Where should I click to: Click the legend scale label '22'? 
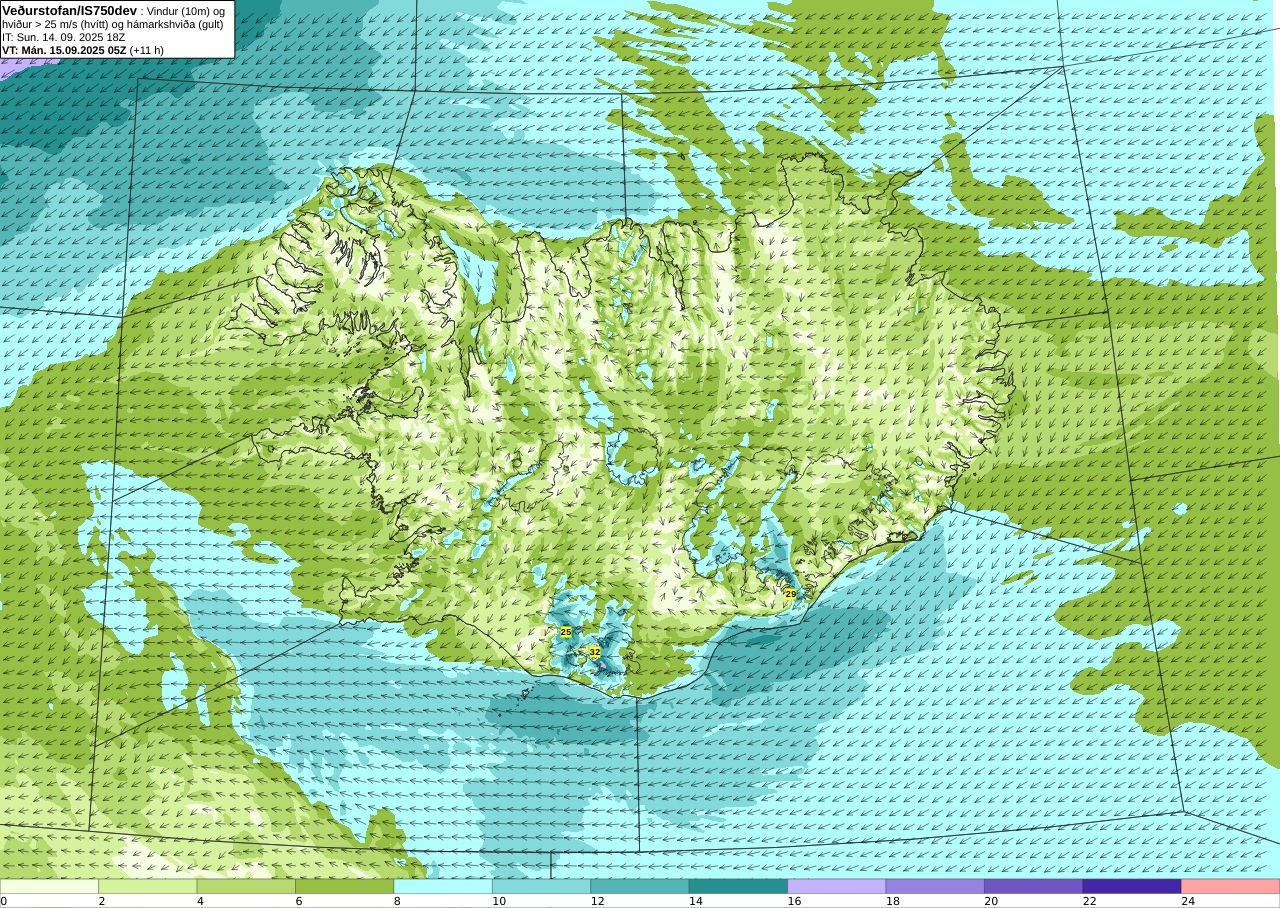1089,901
